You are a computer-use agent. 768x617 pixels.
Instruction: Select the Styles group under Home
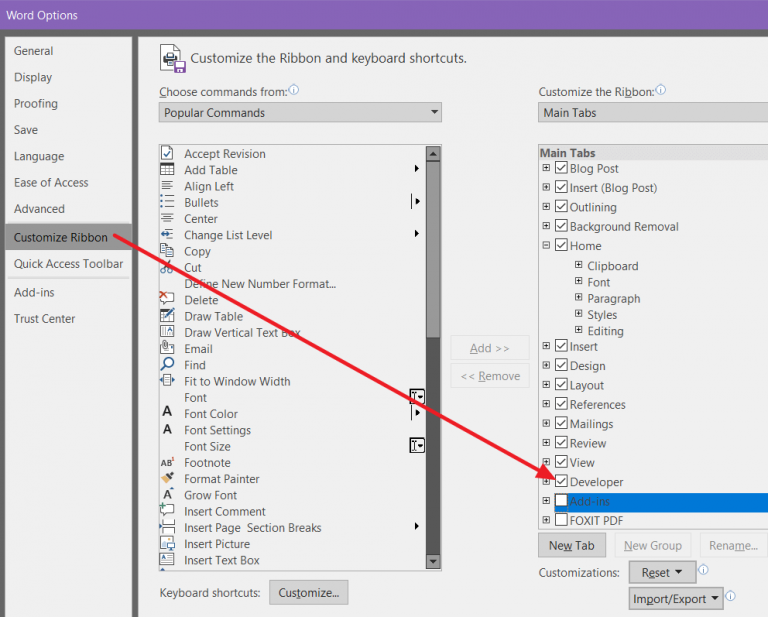click(x=602, y=315)
